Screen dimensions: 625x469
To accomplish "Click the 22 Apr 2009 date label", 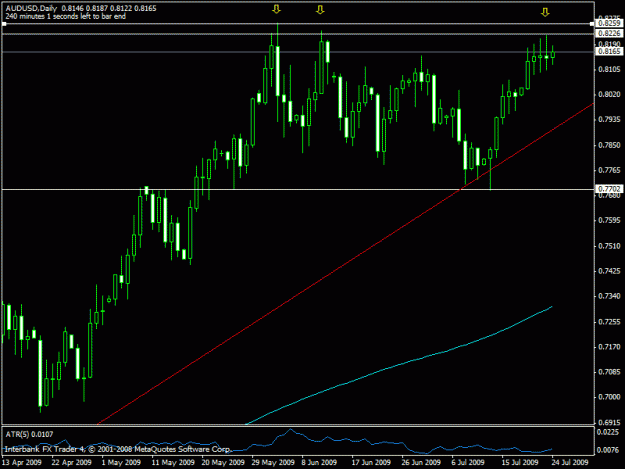I will coord(71,462).
